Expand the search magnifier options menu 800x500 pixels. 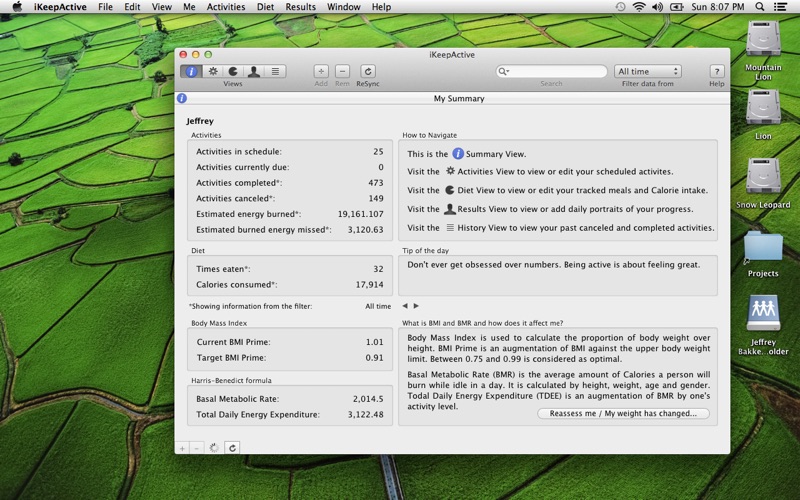(x=506, y=72)
